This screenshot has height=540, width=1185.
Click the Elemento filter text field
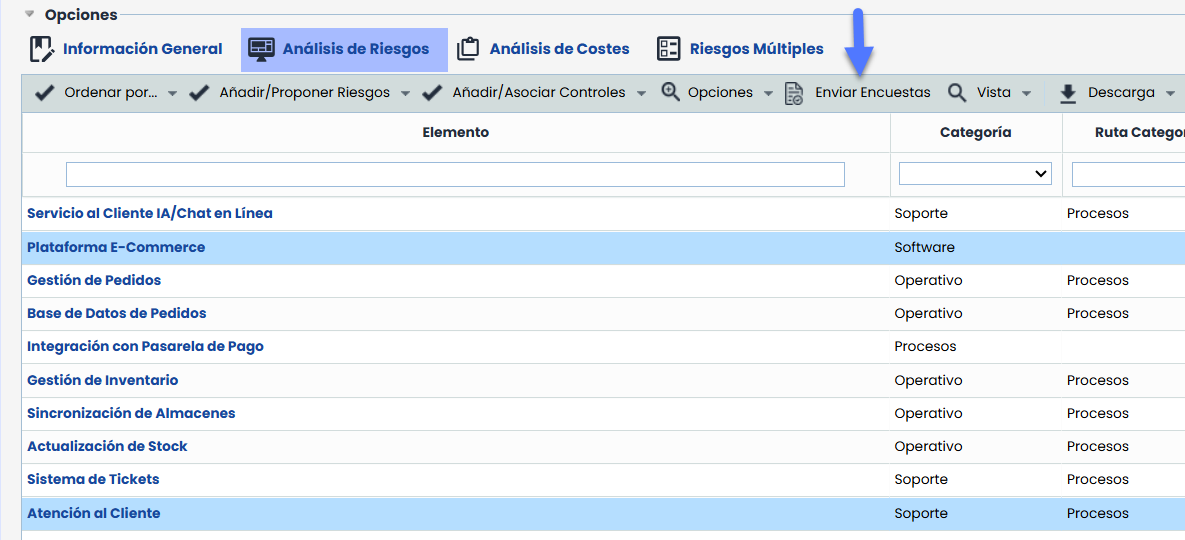[455, 174]
